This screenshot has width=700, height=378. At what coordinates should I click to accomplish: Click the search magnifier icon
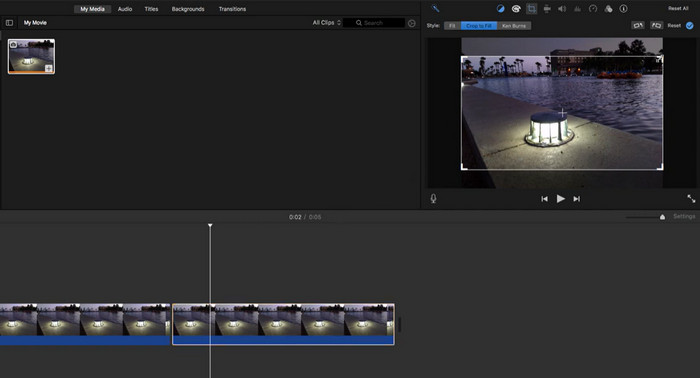(x=358, y=23)
